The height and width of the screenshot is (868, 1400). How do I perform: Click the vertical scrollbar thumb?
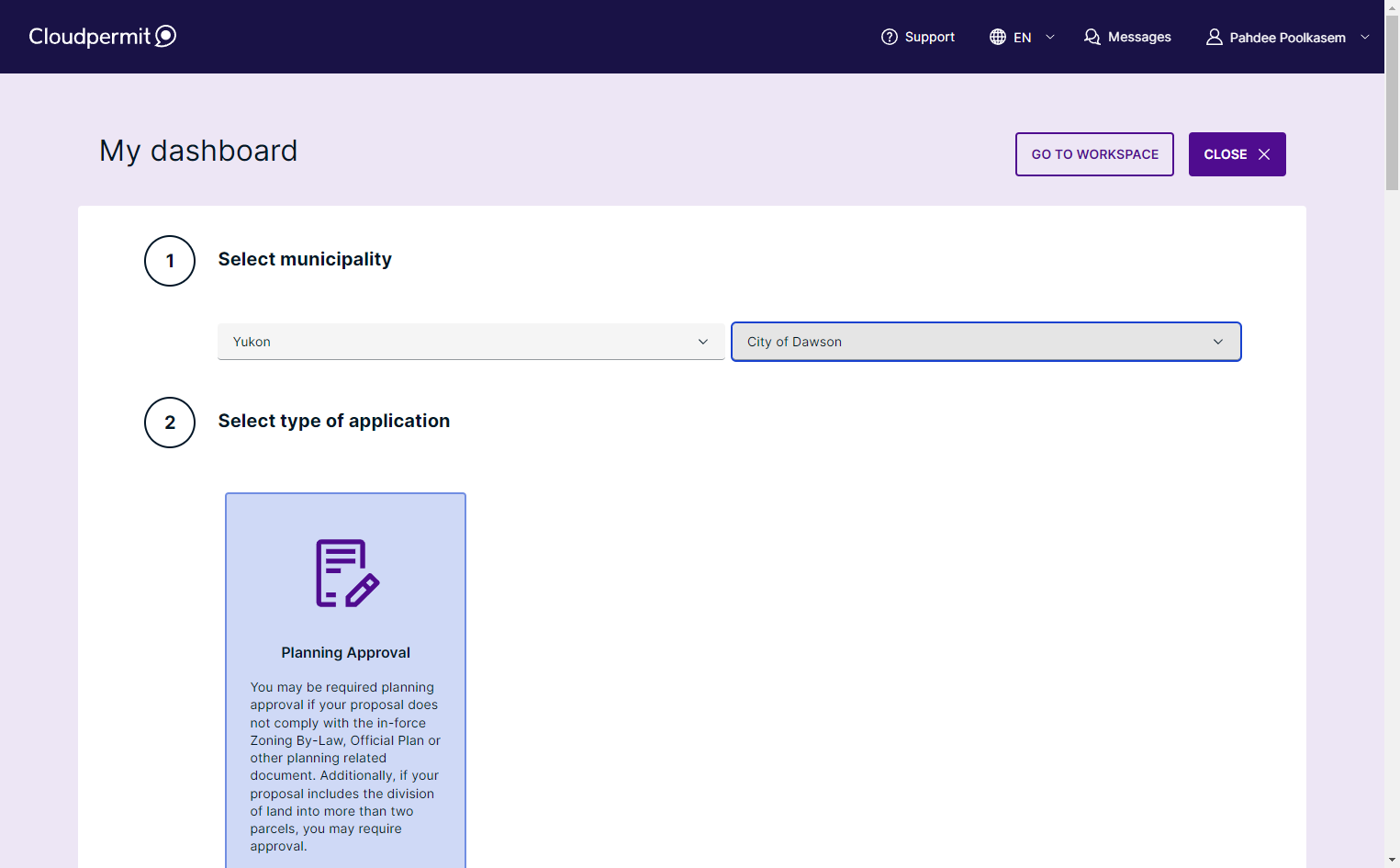click(1392, 102)
